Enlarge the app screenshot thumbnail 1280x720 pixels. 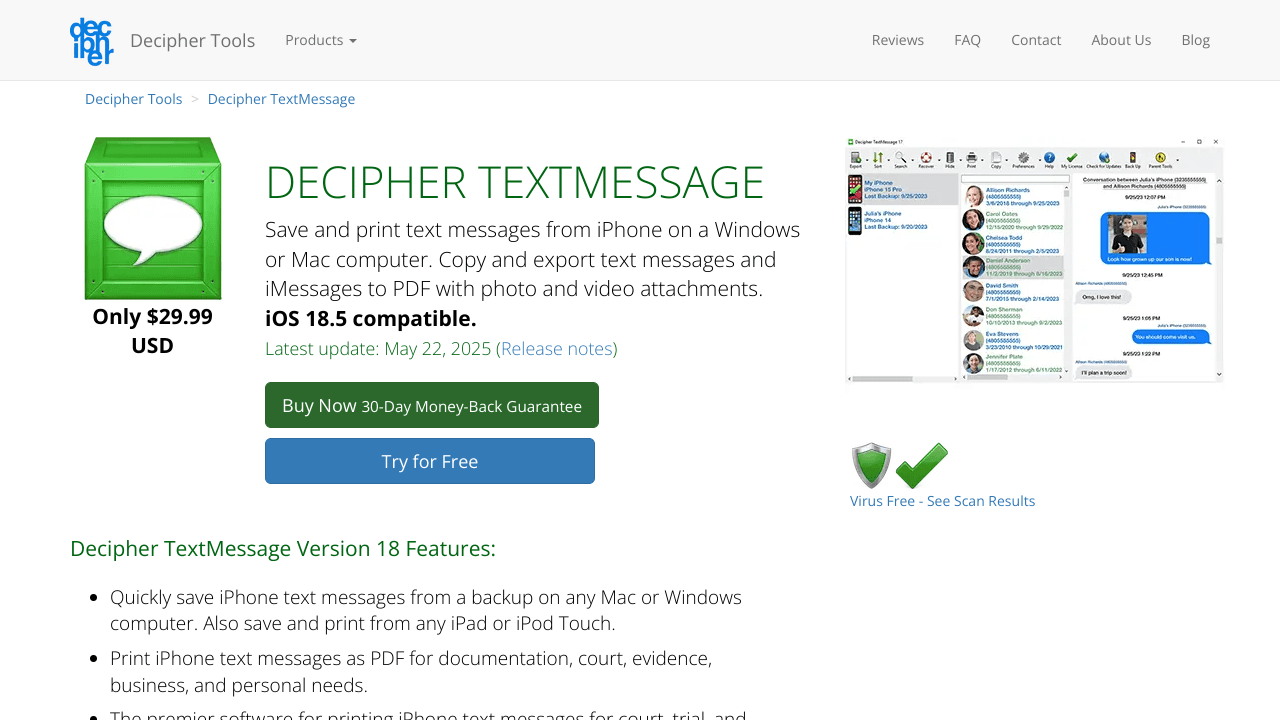pos(1034,260)
